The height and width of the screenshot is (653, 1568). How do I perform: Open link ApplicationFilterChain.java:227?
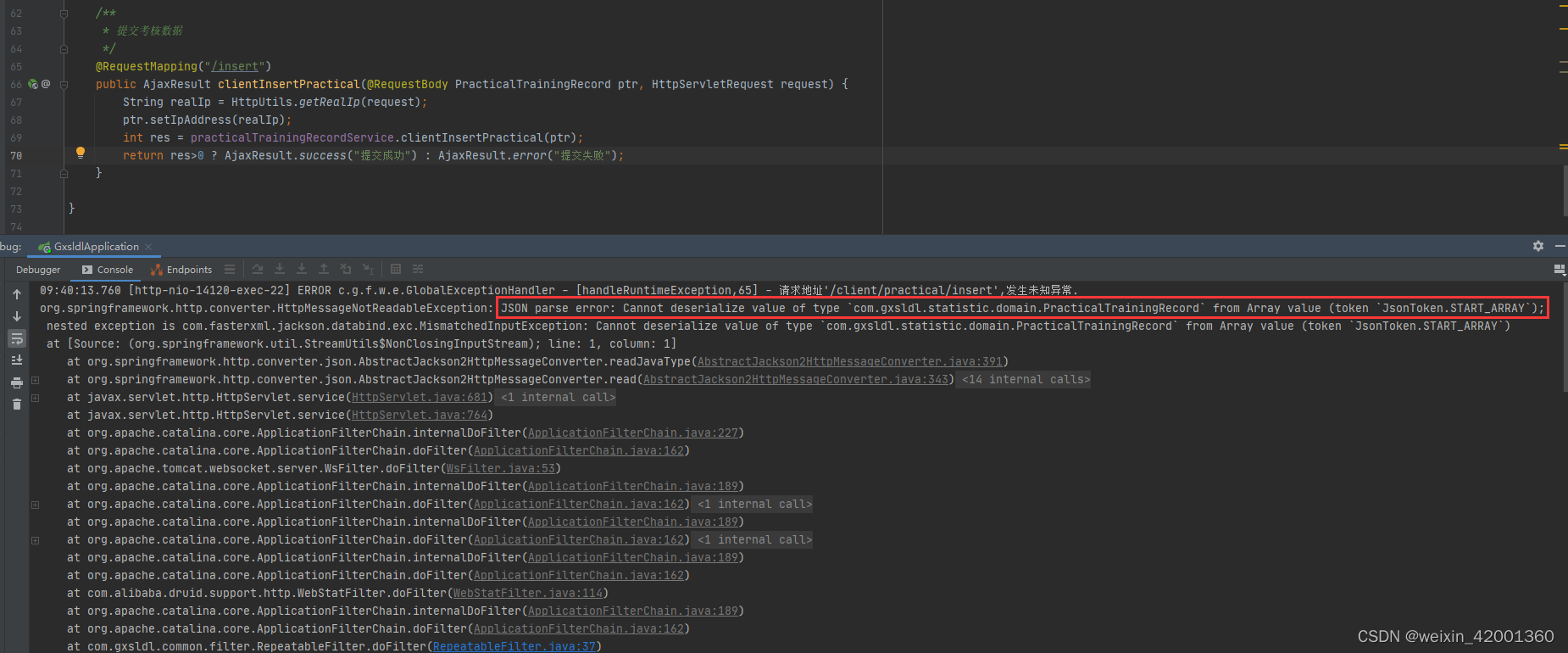pos(633,433)
